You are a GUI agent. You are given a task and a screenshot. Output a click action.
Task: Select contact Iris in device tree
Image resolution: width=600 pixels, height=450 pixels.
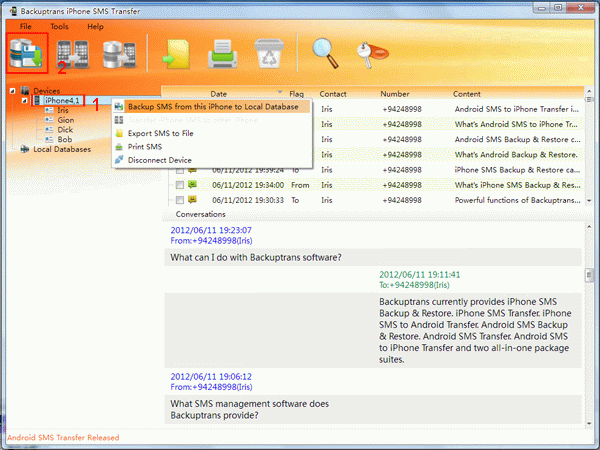click(63, 110)
